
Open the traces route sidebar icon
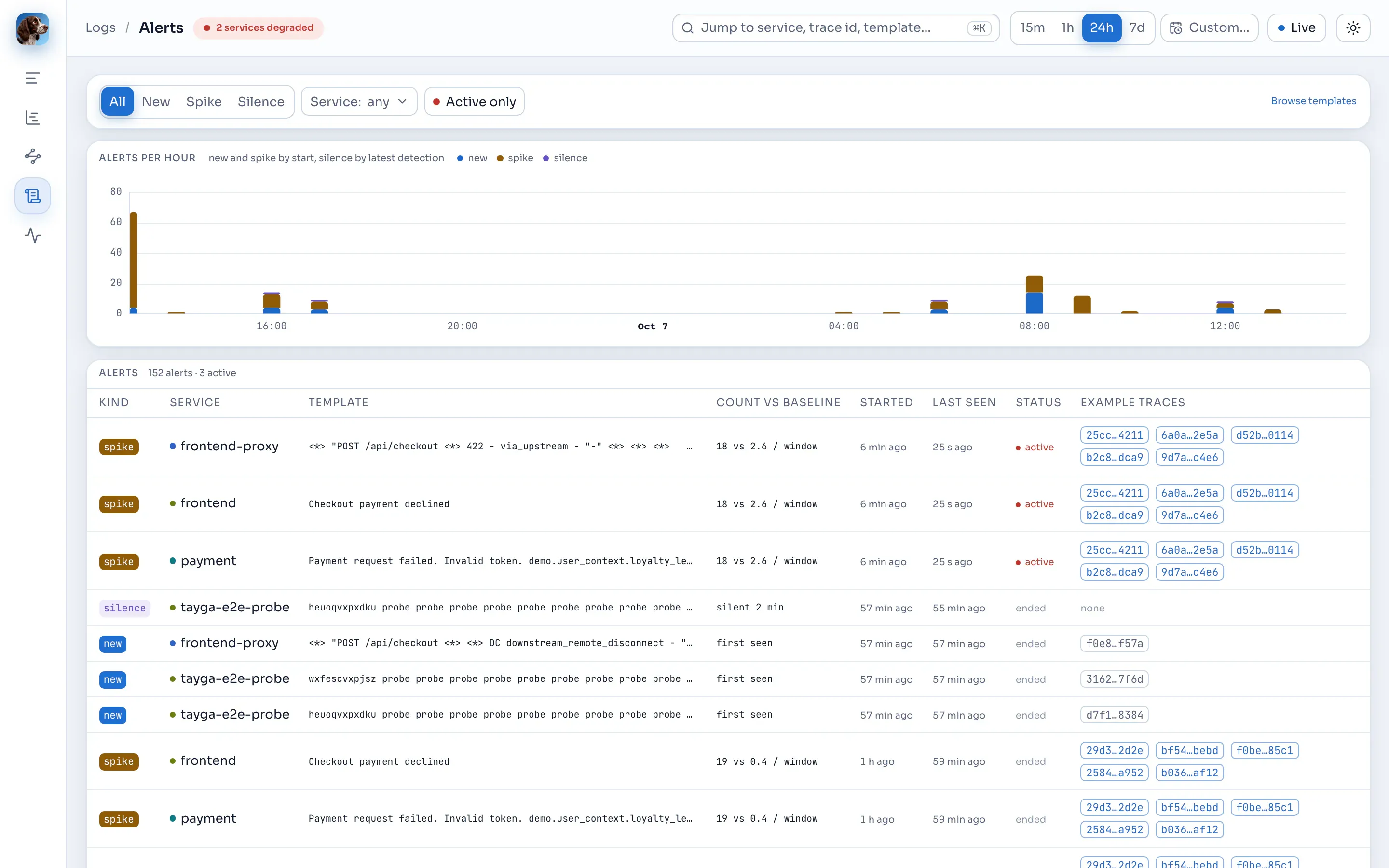click(x=33, y=156)
